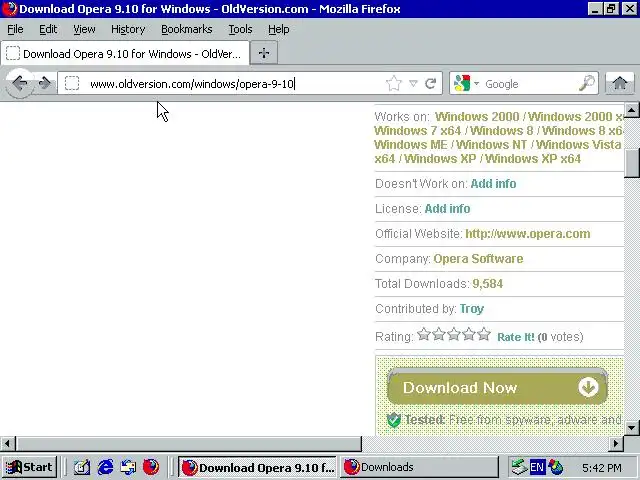Screen dimensions: 640x480
Task: Click the Rate It! link
Action: pos(516,337)
